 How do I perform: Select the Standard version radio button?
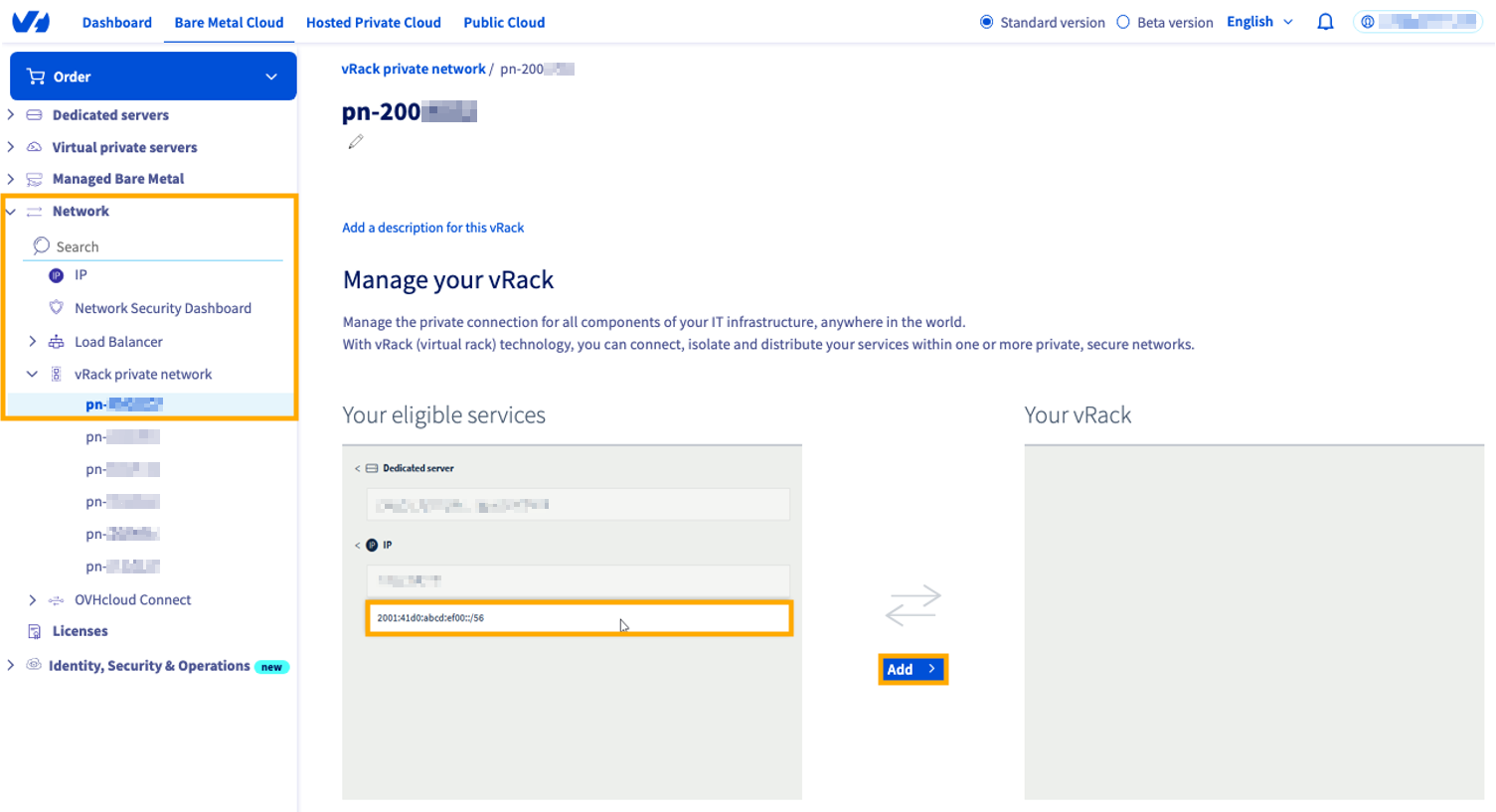(985, 21)
